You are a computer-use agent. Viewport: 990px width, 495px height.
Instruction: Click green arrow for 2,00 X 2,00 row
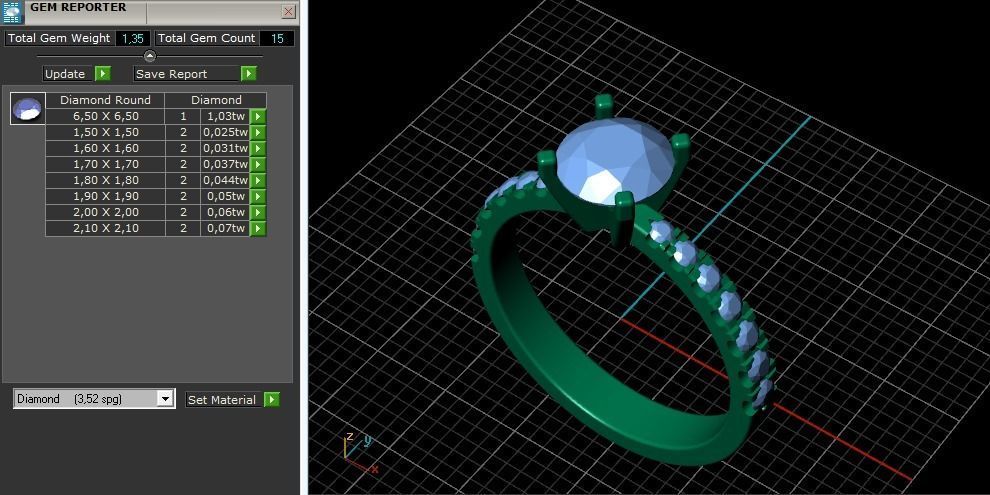258,212
